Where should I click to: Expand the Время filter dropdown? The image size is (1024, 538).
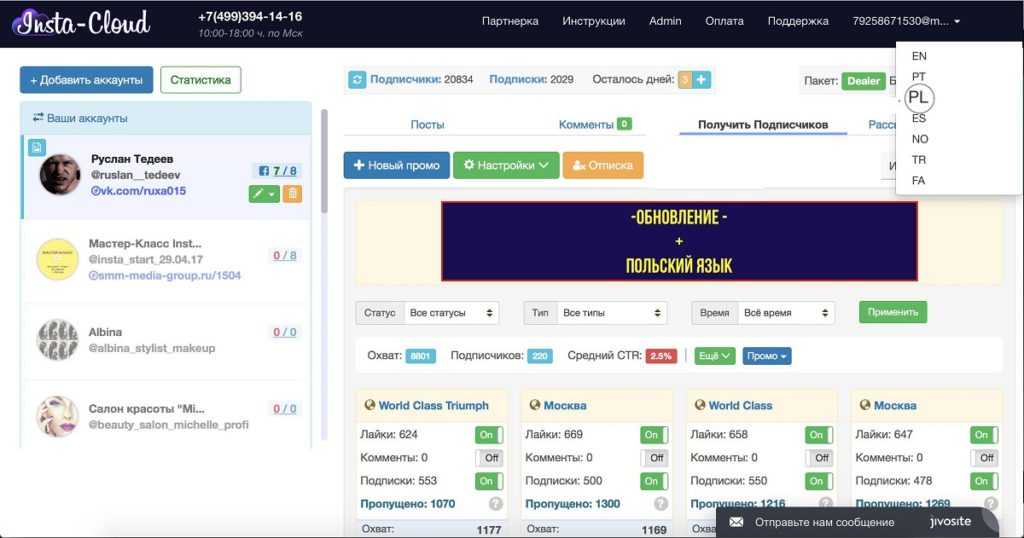click(x=786, y=313)
